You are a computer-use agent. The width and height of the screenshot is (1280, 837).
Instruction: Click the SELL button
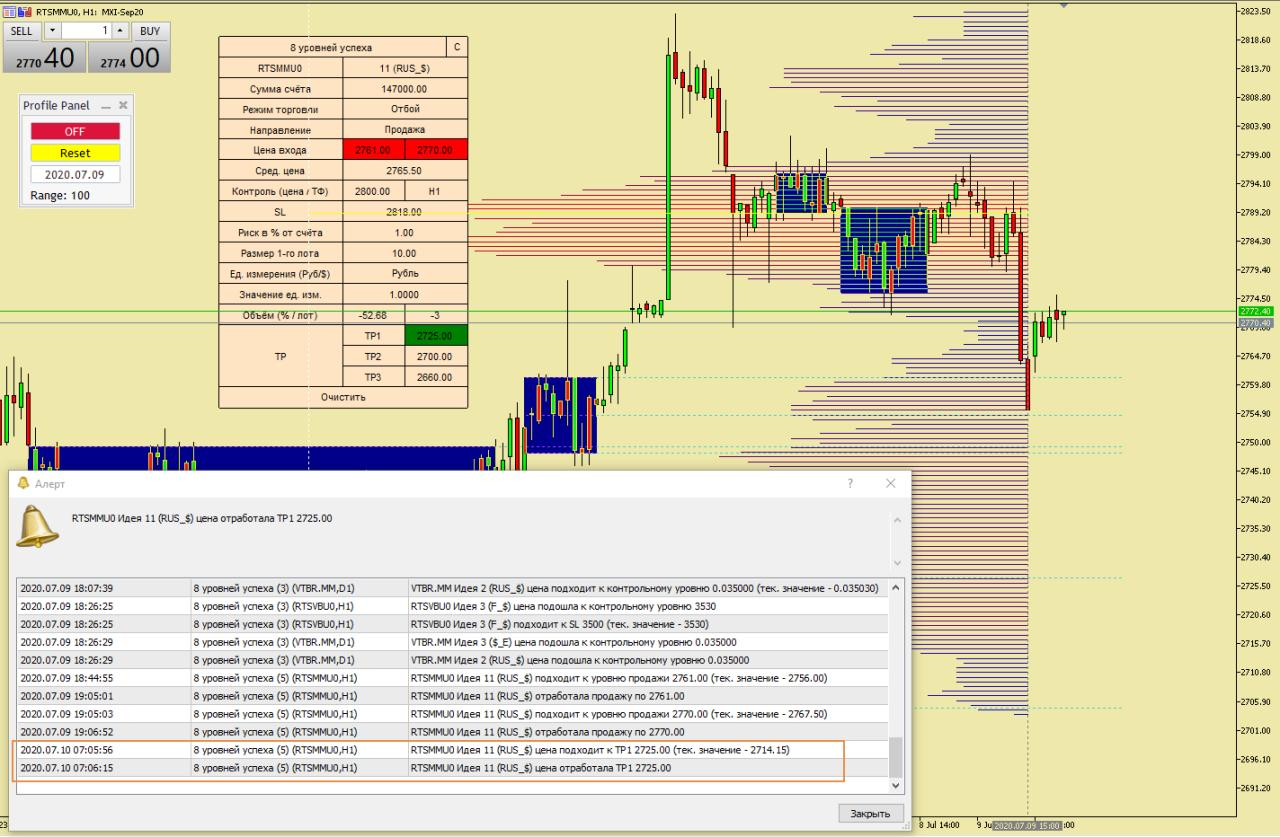[22, 31]
